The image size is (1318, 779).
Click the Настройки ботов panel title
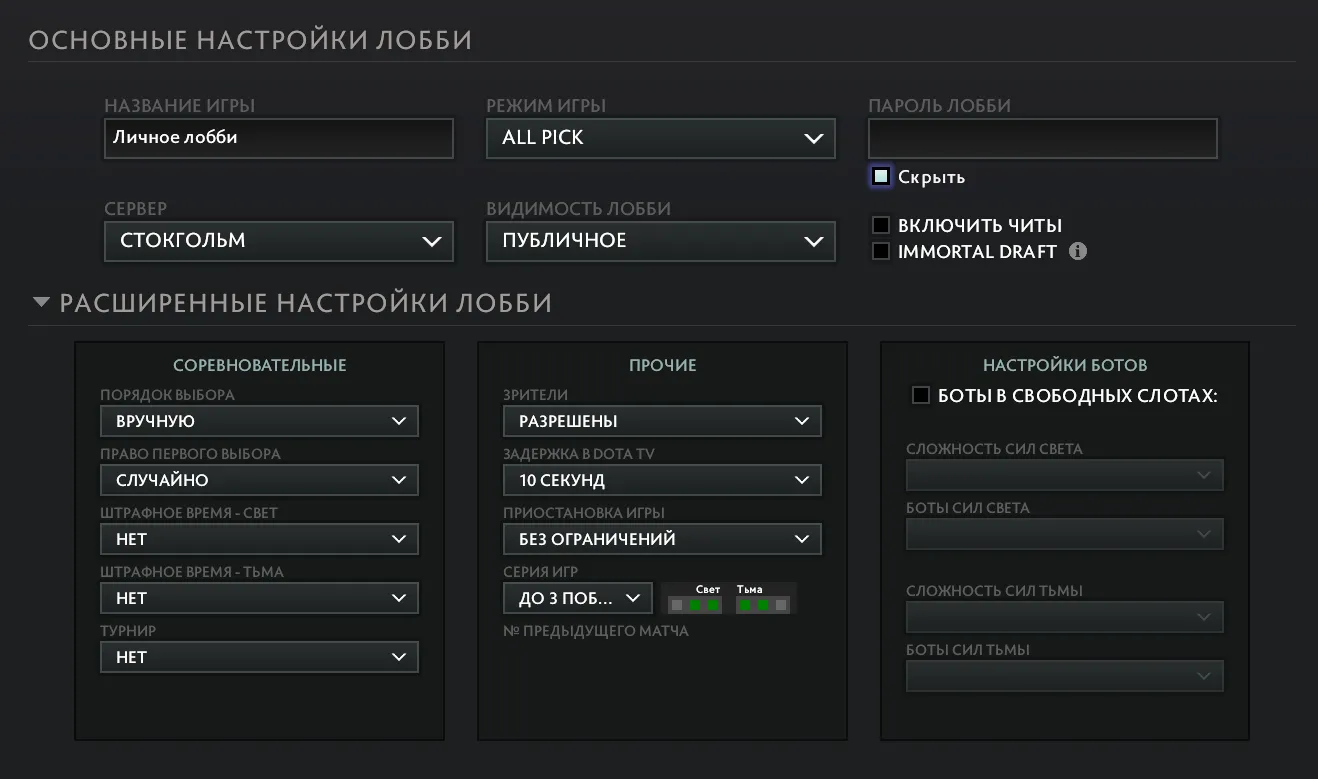click(x=1065, y=365)
